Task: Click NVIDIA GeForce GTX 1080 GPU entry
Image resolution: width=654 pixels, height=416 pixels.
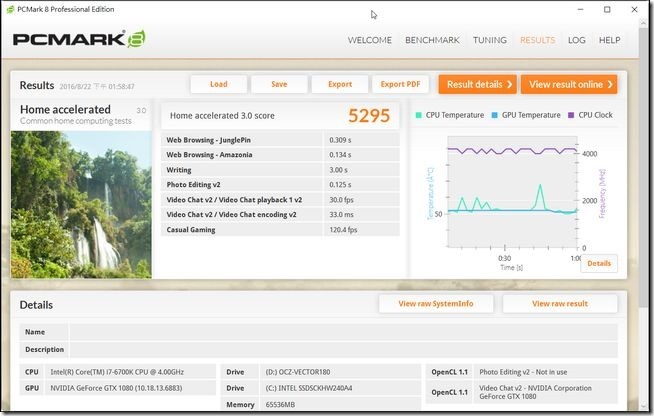Action: [116, 388]
